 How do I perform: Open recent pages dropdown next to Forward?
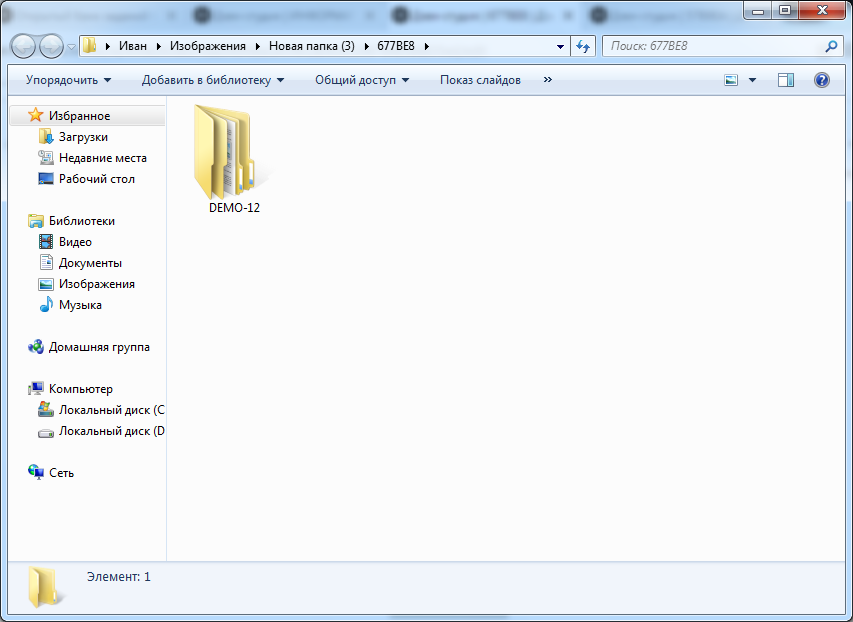pyautogui.click(x=71, y=47)
